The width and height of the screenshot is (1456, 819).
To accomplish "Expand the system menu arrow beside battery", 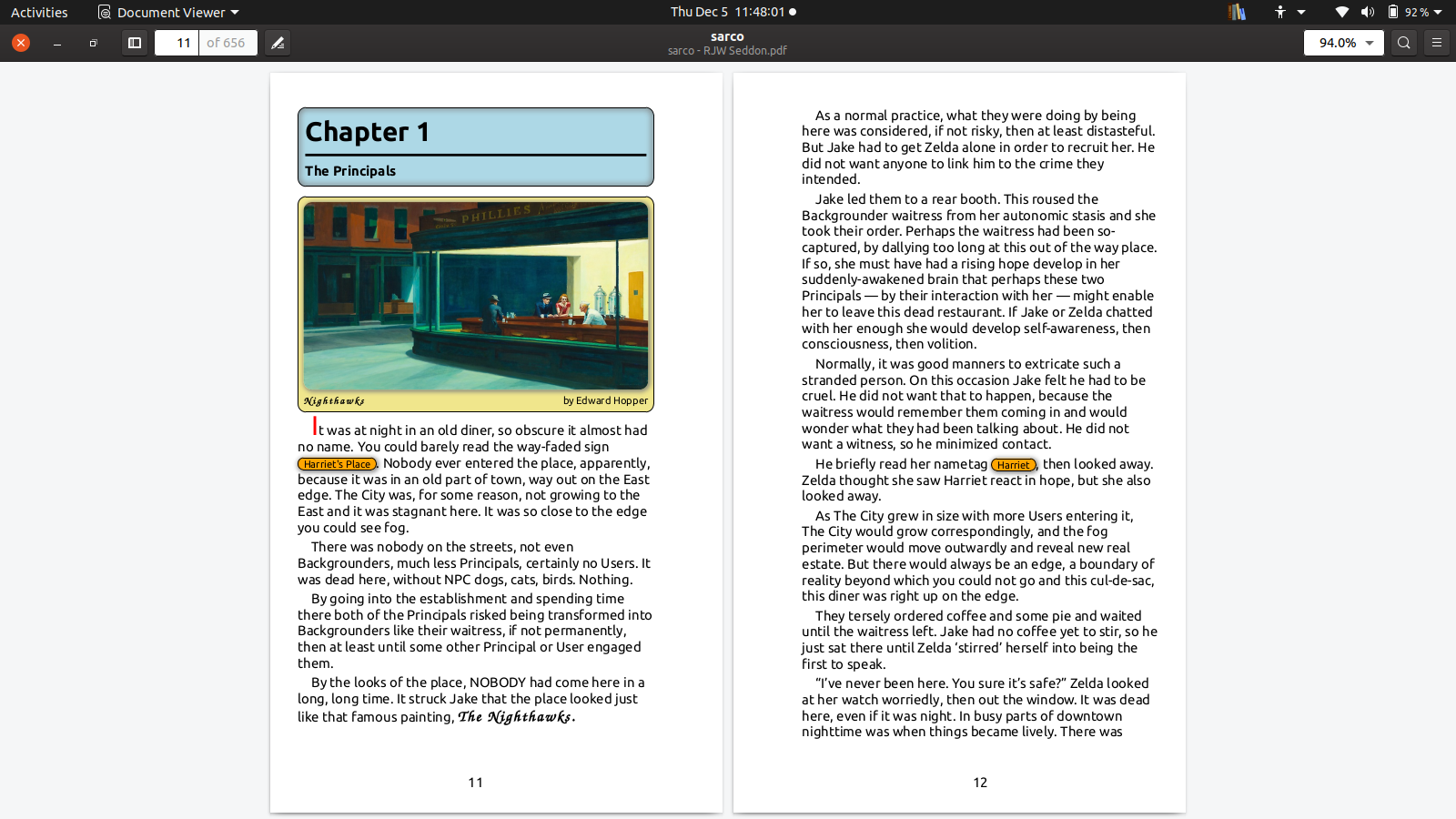I will coord(1438,12).
